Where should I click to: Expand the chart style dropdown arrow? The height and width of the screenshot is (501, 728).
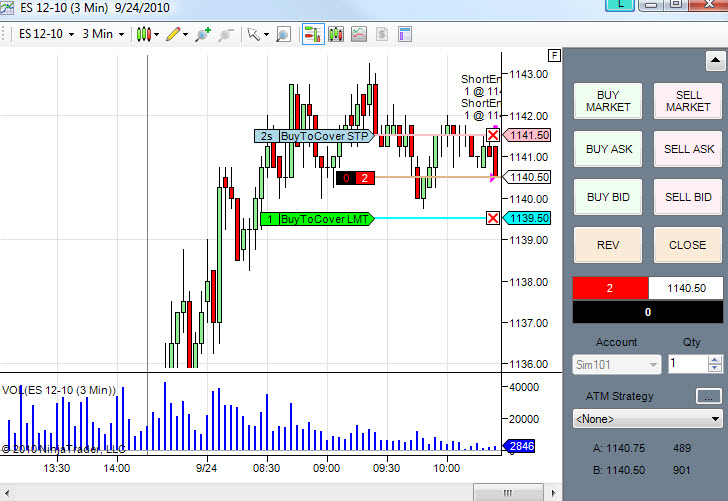point(156,34)
